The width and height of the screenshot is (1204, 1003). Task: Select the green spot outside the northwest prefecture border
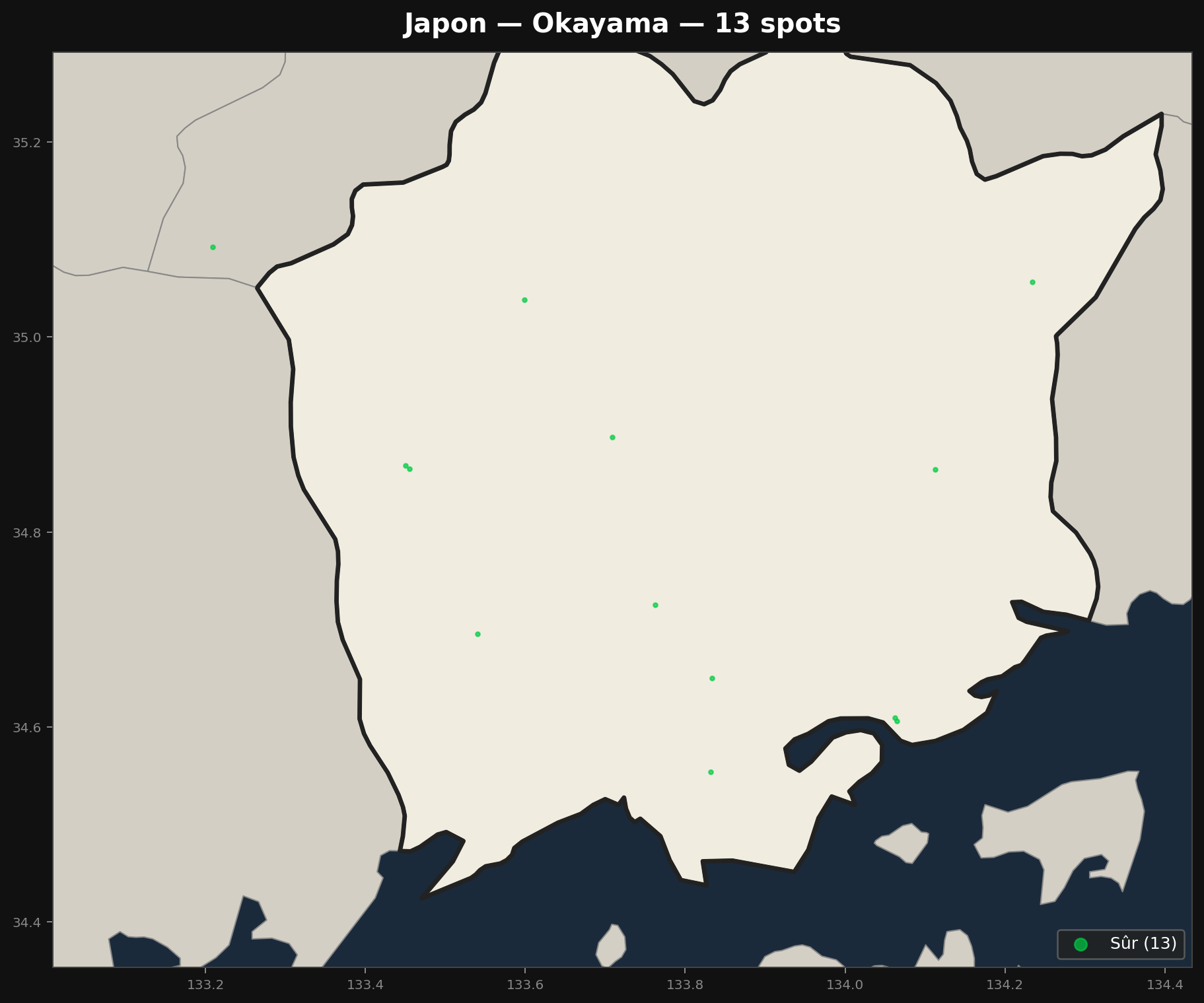(x=213, y=247)
